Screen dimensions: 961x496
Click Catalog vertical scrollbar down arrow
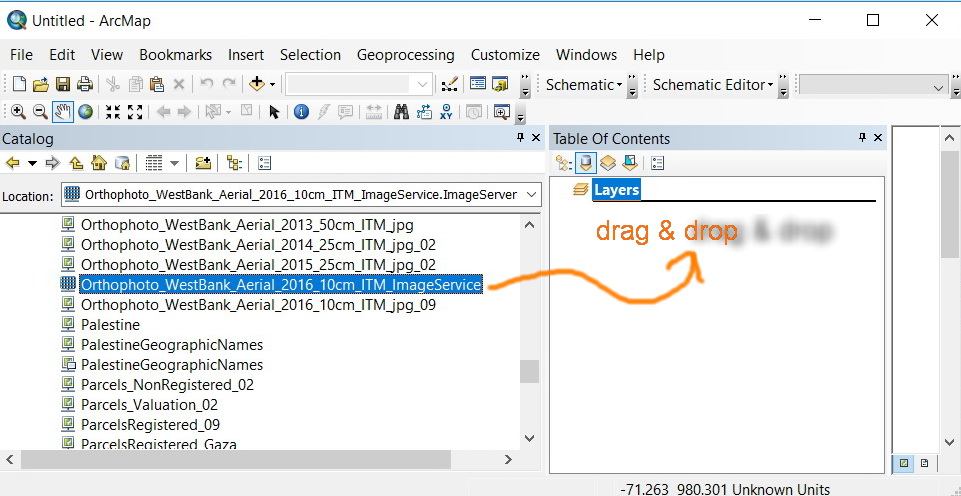coord(530,439)
